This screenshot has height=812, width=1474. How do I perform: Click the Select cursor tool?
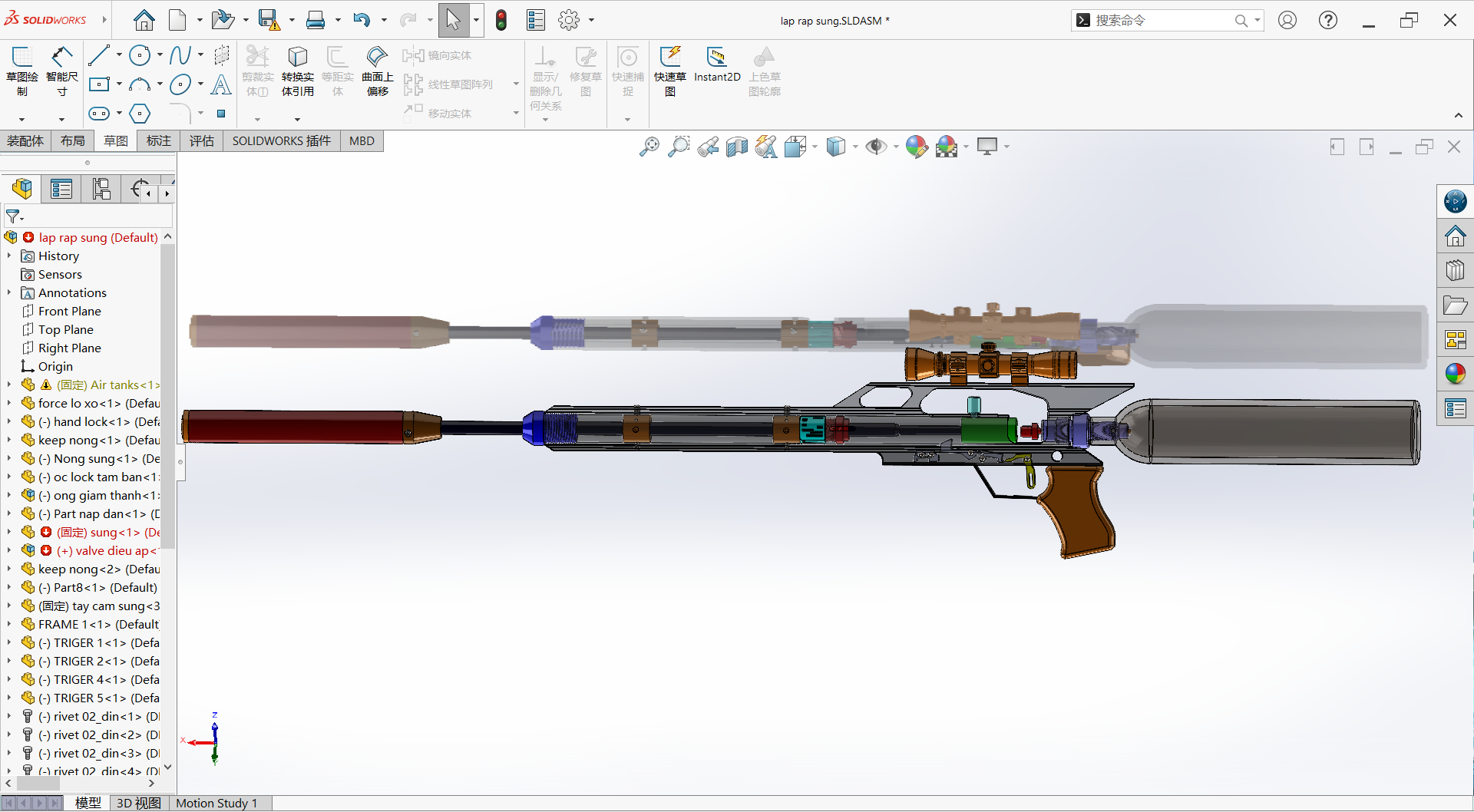453,20
